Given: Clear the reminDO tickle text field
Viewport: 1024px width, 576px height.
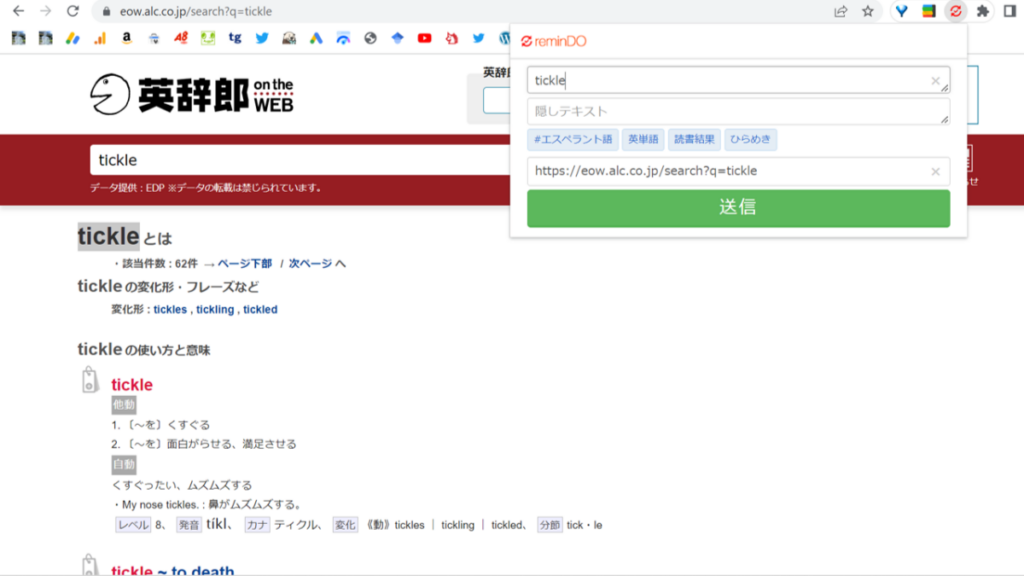Looking at the screenshot, I should [x=935, y=80].
